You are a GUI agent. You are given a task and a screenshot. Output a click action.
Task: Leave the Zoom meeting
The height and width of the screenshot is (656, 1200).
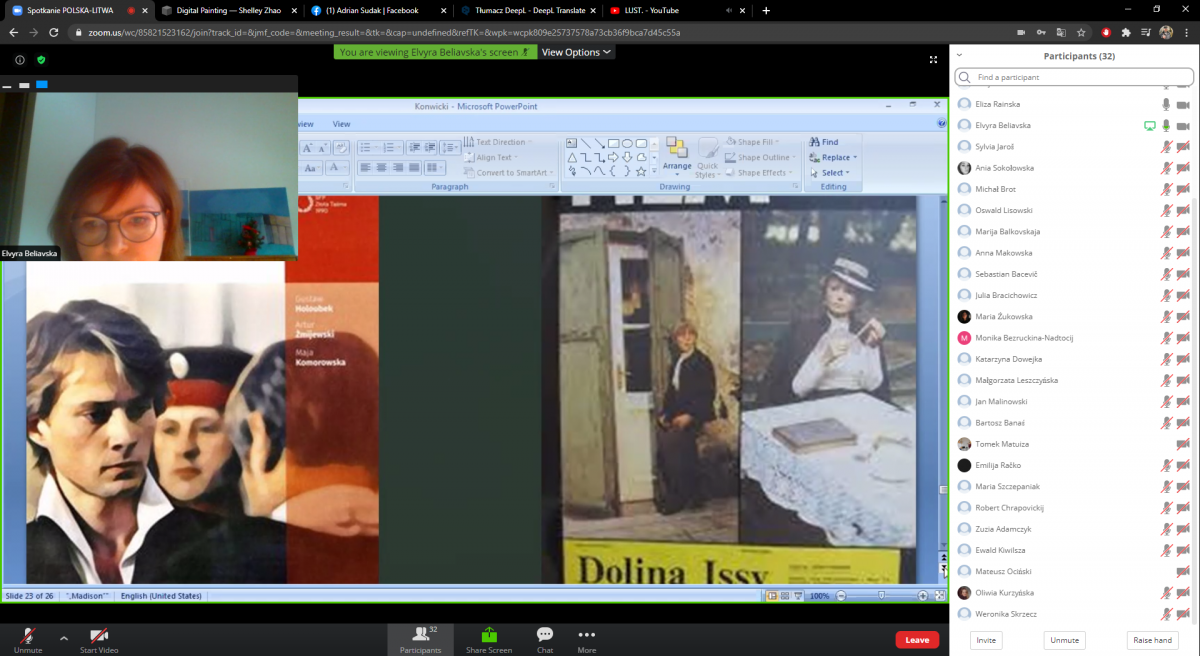(917, 640)
